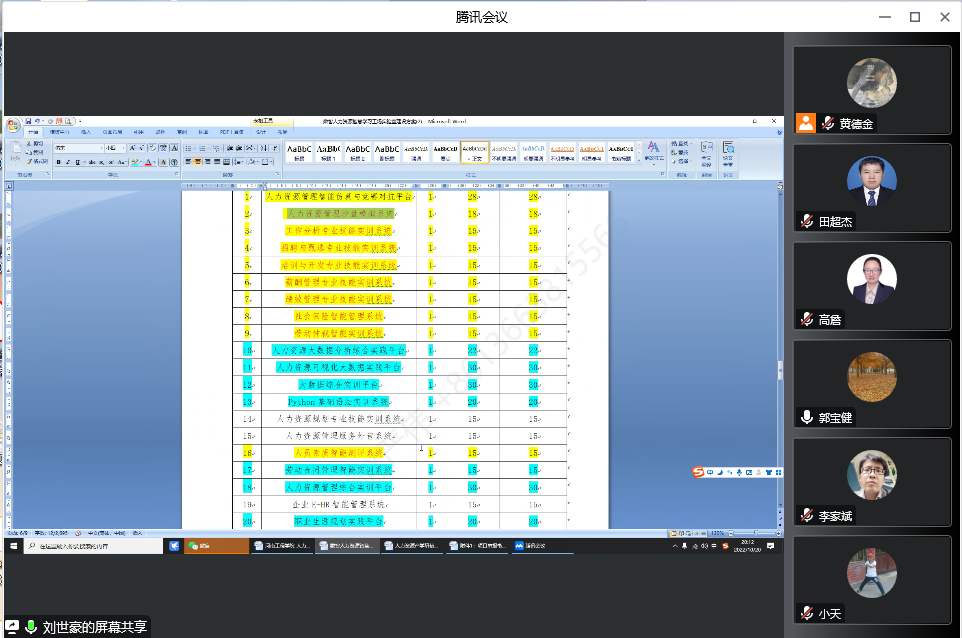Open the customize quick access toolbar dropdown
The image size is (962, 638).
coord(80,121)
